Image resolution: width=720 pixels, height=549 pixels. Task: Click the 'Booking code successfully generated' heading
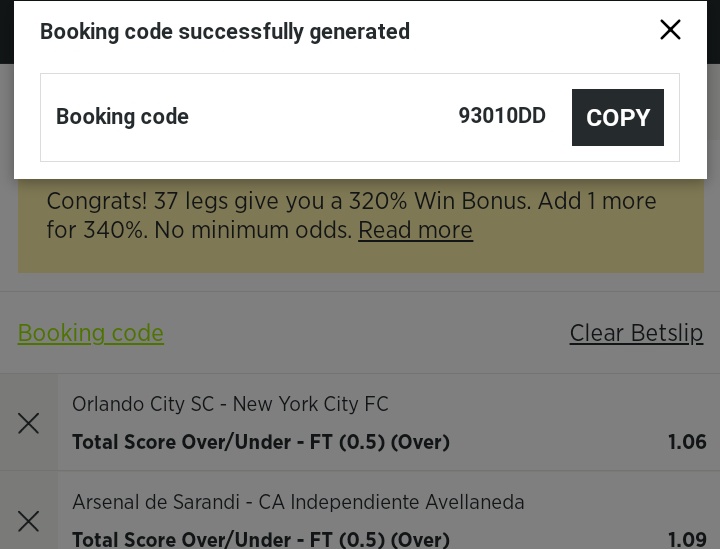pos(225,32)
